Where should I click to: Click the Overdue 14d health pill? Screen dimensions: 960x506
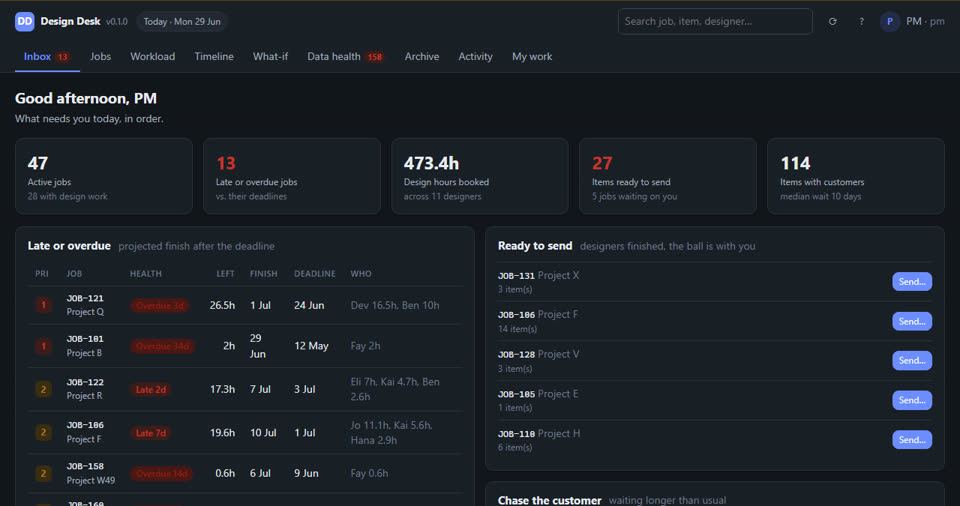point(162,474)
